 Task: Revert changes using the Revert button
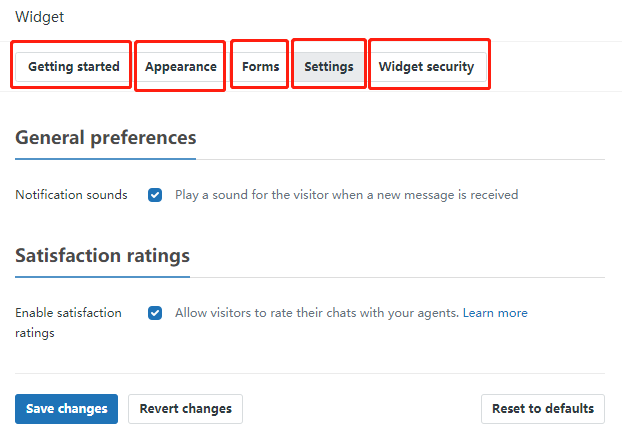(185, 409)
